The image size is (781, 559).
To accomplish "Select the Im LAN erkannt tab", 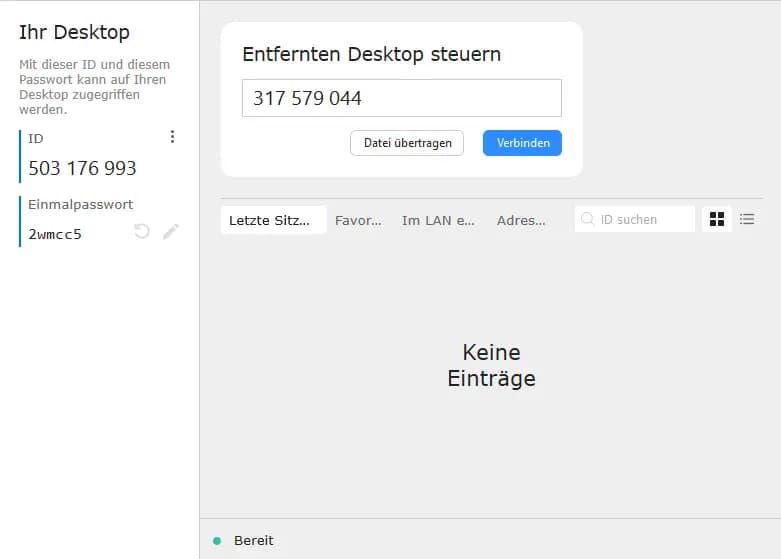I will 438,220.
